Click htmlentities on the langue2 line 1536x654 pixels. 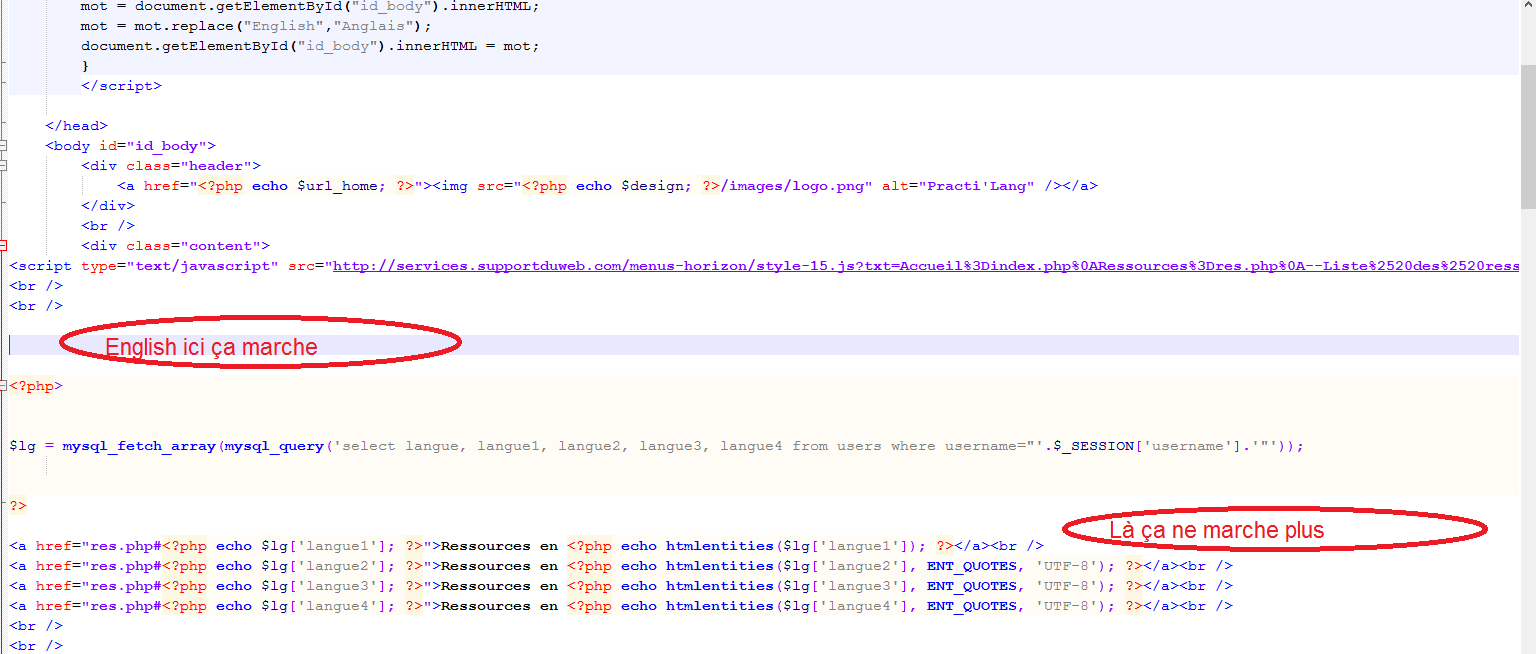tap(720, 566)
